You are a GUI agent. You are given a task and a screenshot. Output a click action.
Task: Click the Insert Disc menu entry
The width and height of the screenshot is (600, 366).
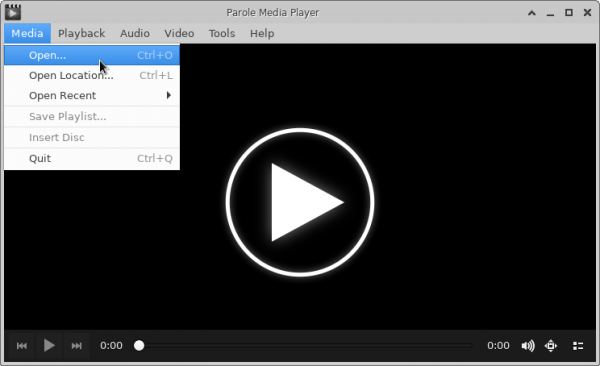[92, 137]
